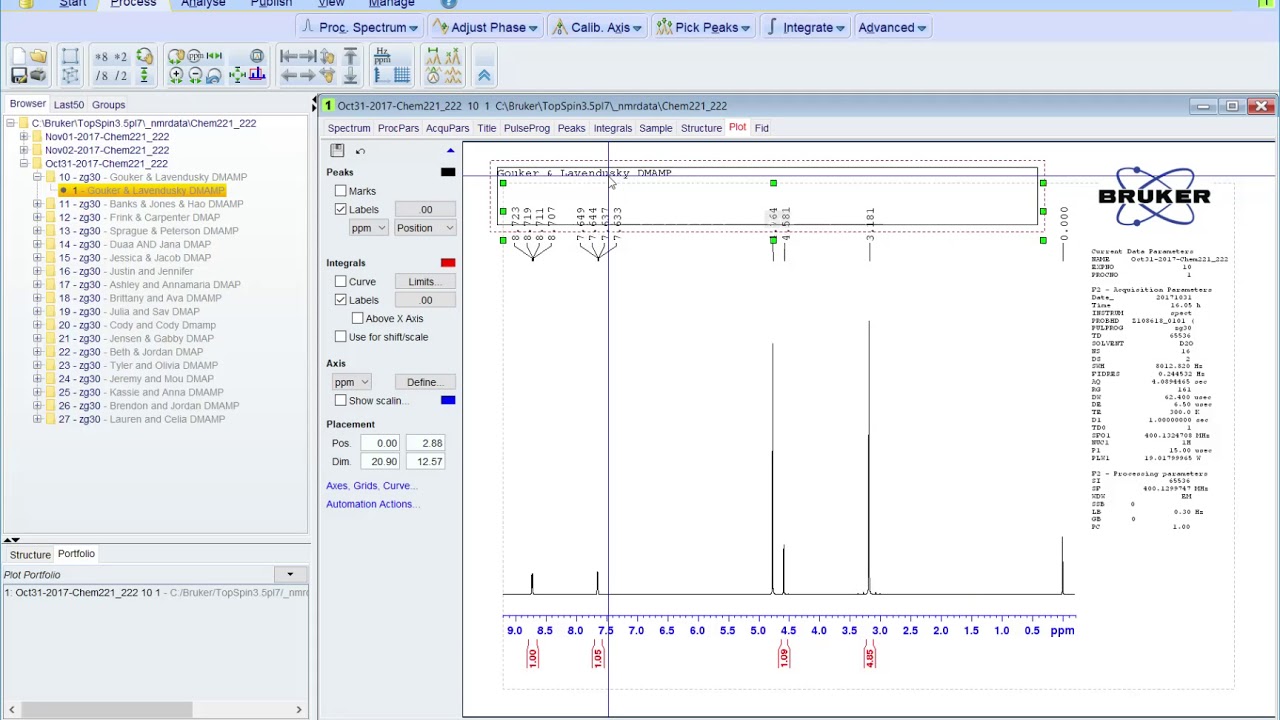Click the *8 intensity scale icon
Viewport: 1280px width, 720px height.
click(101, 57)
